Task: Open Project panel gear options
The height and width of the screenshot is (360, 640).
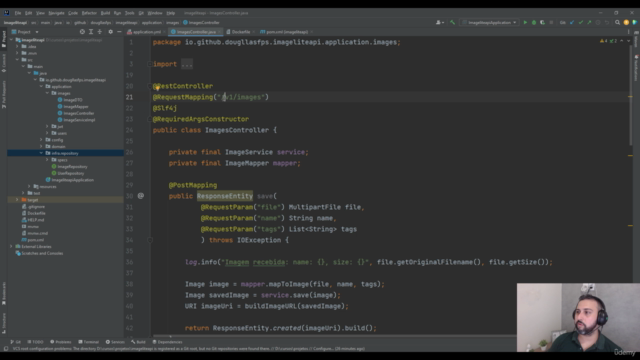Action: 111,32
